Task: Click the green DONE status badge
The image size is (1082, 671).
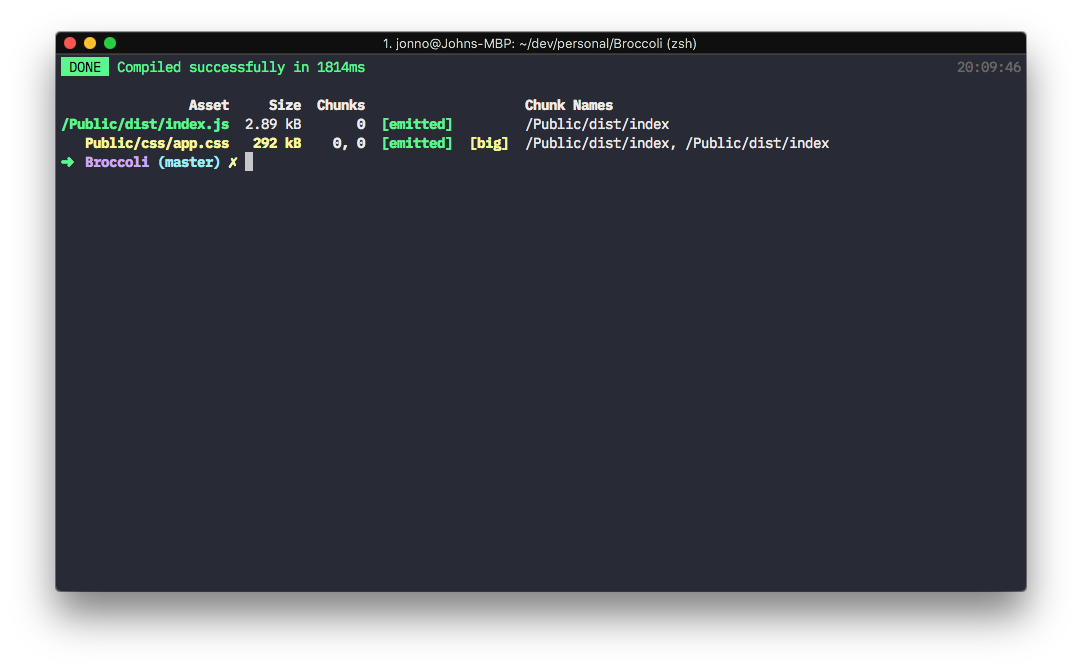Action: click(x=84, y=67)
